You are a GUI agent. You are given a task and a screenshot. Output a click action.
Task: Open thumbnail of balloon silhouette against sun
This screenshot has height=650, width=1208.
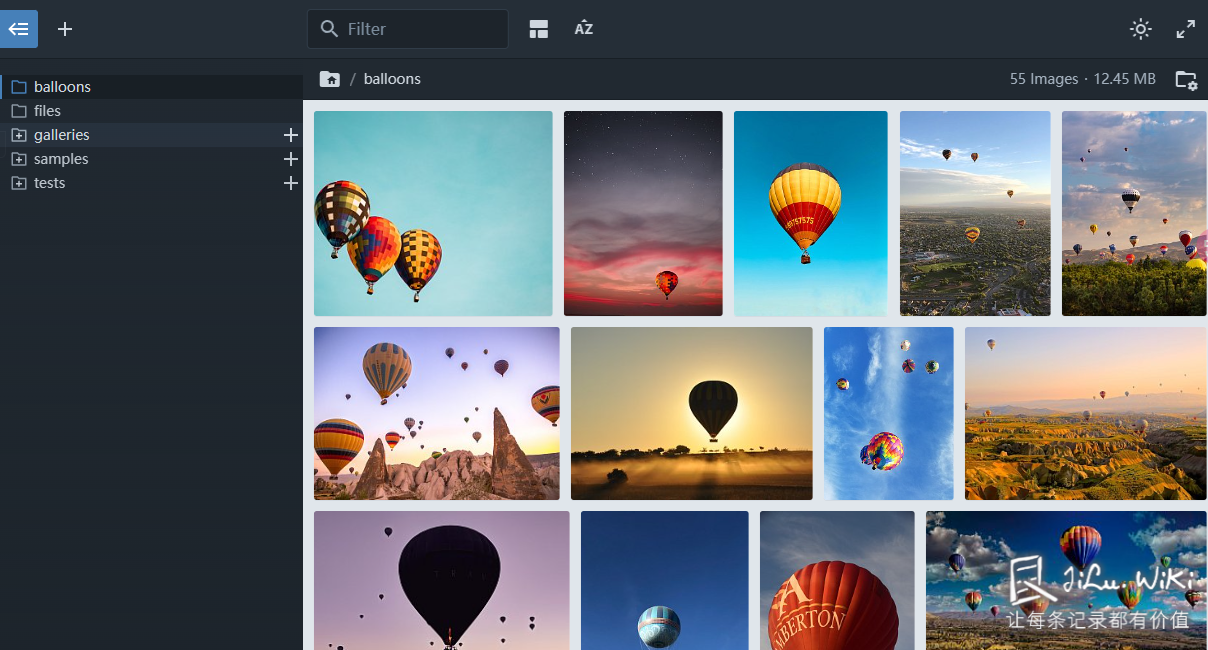pyautogui.click(x=692, y=413)
